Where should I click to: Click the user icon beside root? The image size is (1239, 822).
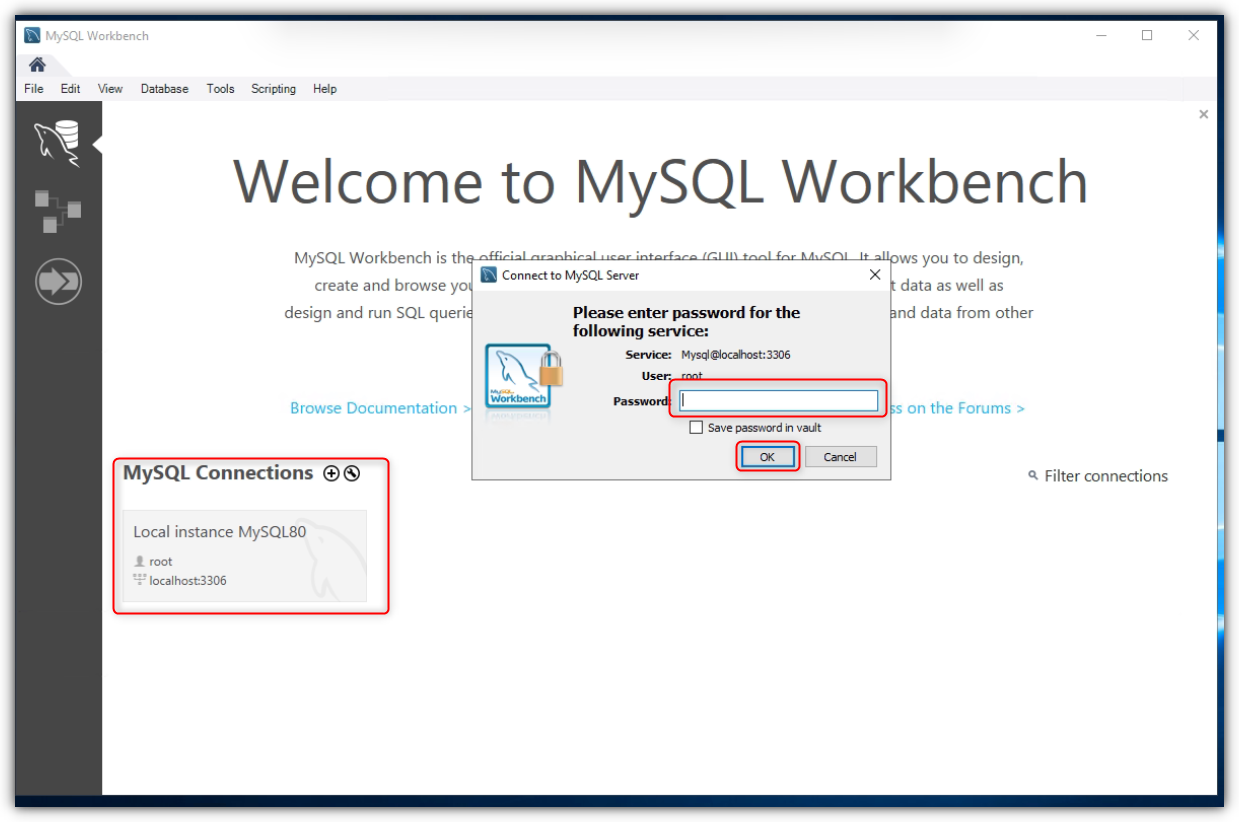(x=139, y=562)
